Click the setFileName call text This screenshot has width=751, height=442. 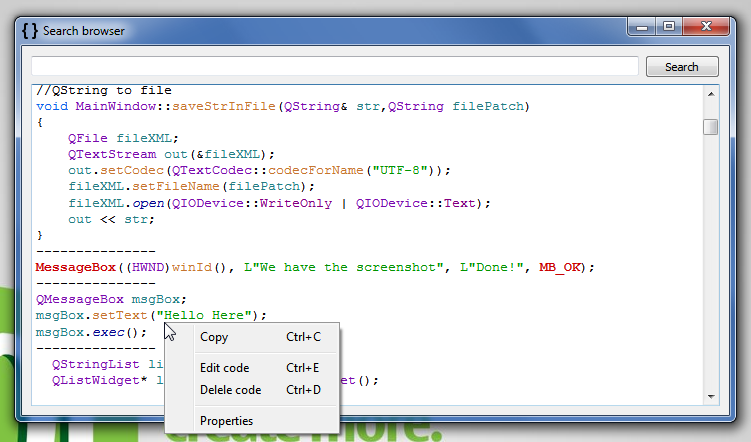click(x=176, y=186)
